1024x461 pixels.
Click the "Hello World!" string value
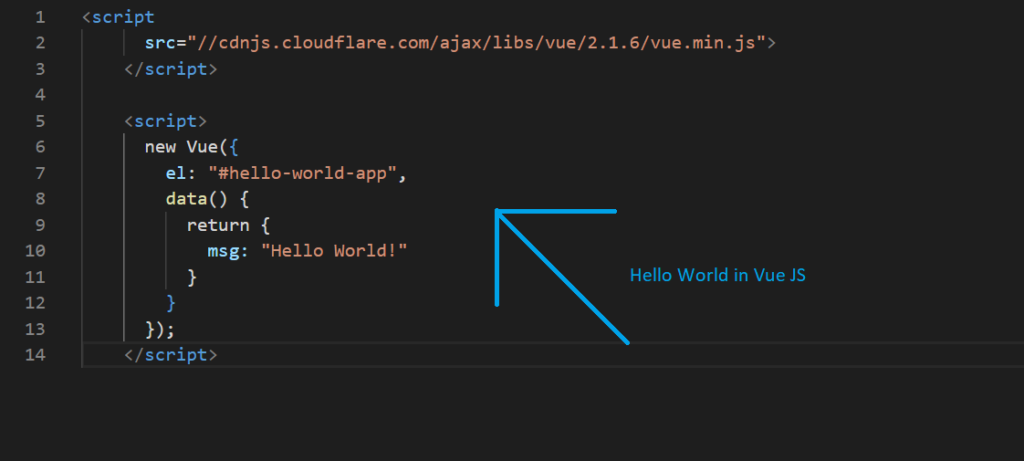click(x=334, y=251)
